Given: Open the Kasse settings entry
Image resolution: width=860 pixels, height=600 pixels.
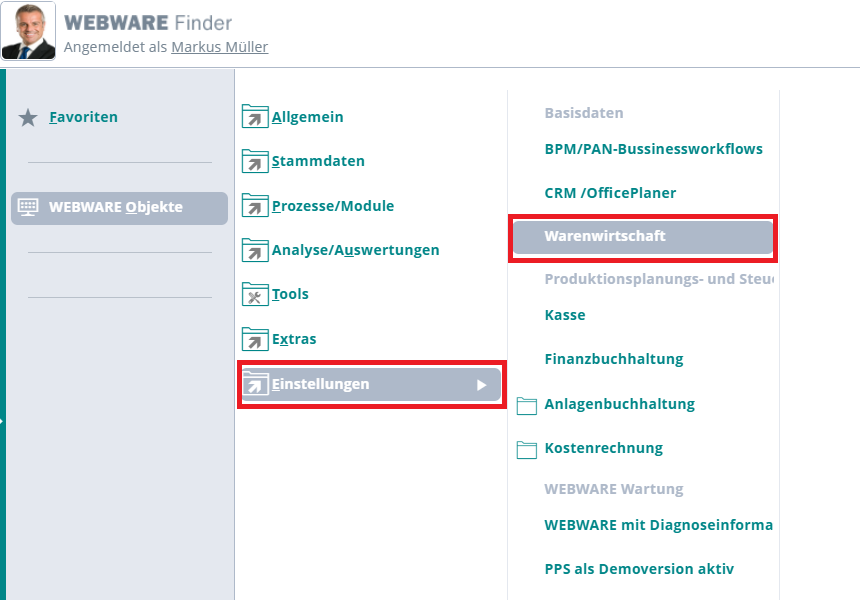Looking at the screenshot, I should [565, 315].
